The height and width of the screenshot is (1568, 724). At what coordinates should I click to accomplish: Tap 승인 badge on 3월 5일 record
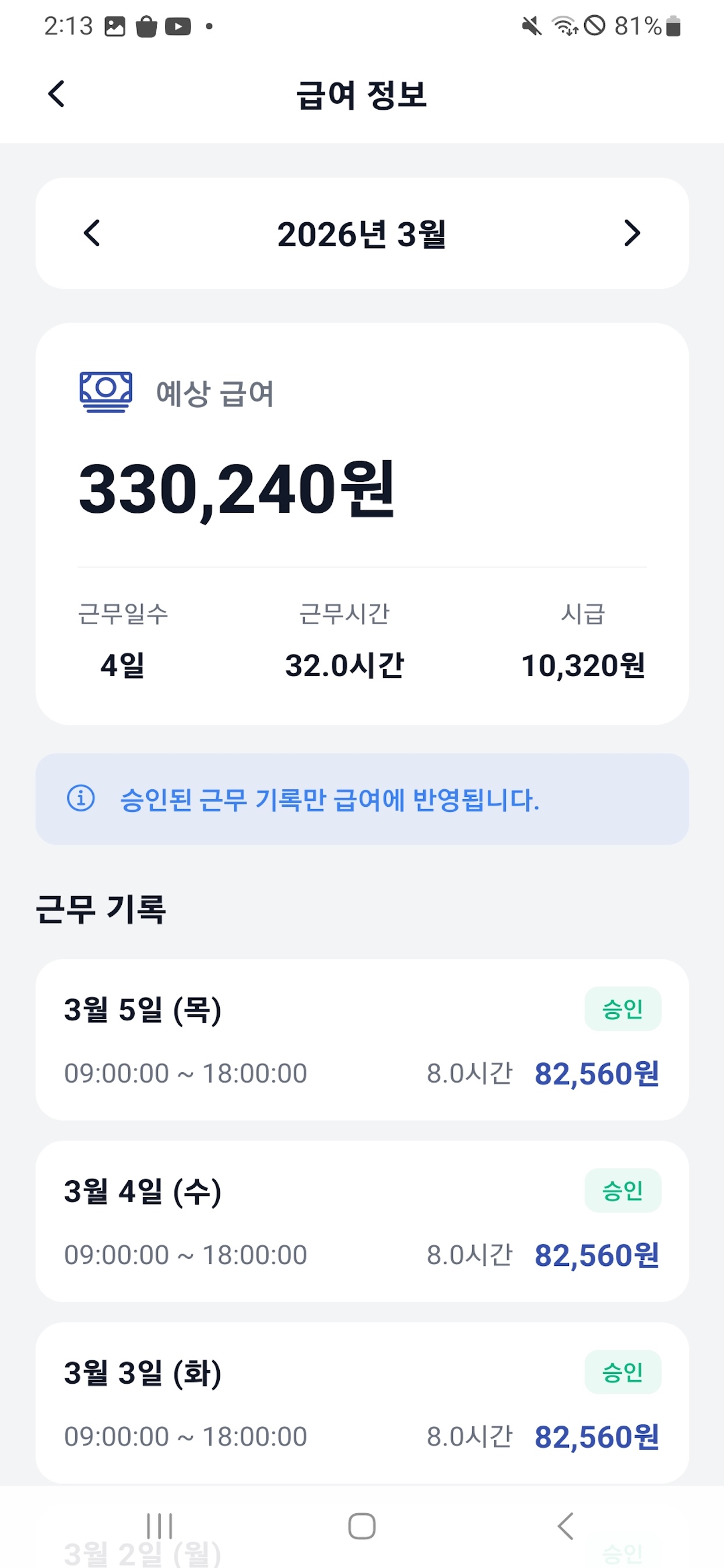623,1009
